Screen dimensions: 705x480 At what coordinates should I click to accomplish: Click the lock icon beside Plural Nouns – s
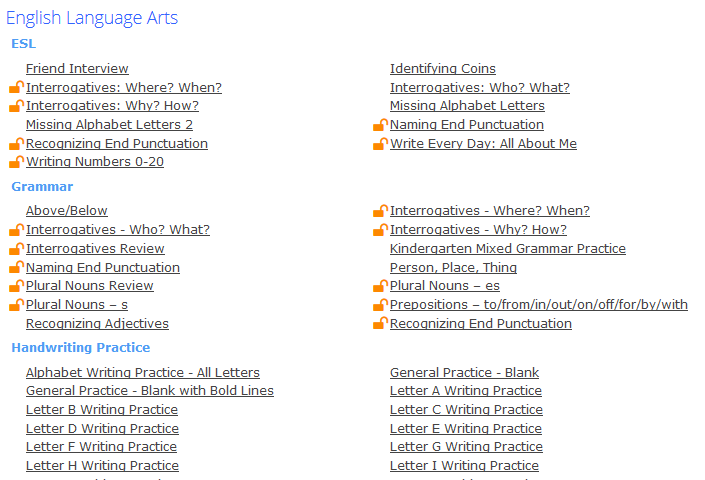[x=17, y=304]
